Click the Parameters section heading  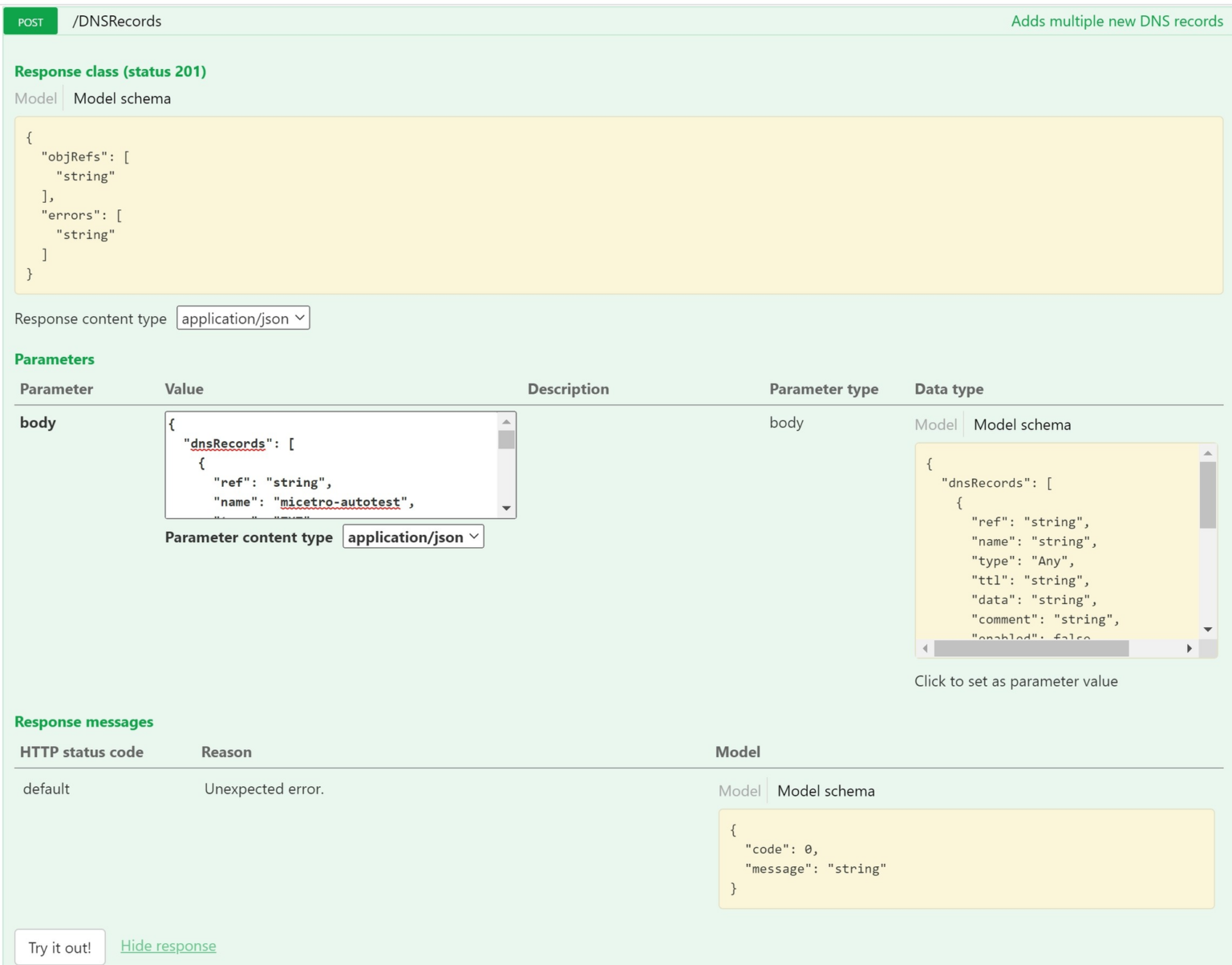(55, 359)
